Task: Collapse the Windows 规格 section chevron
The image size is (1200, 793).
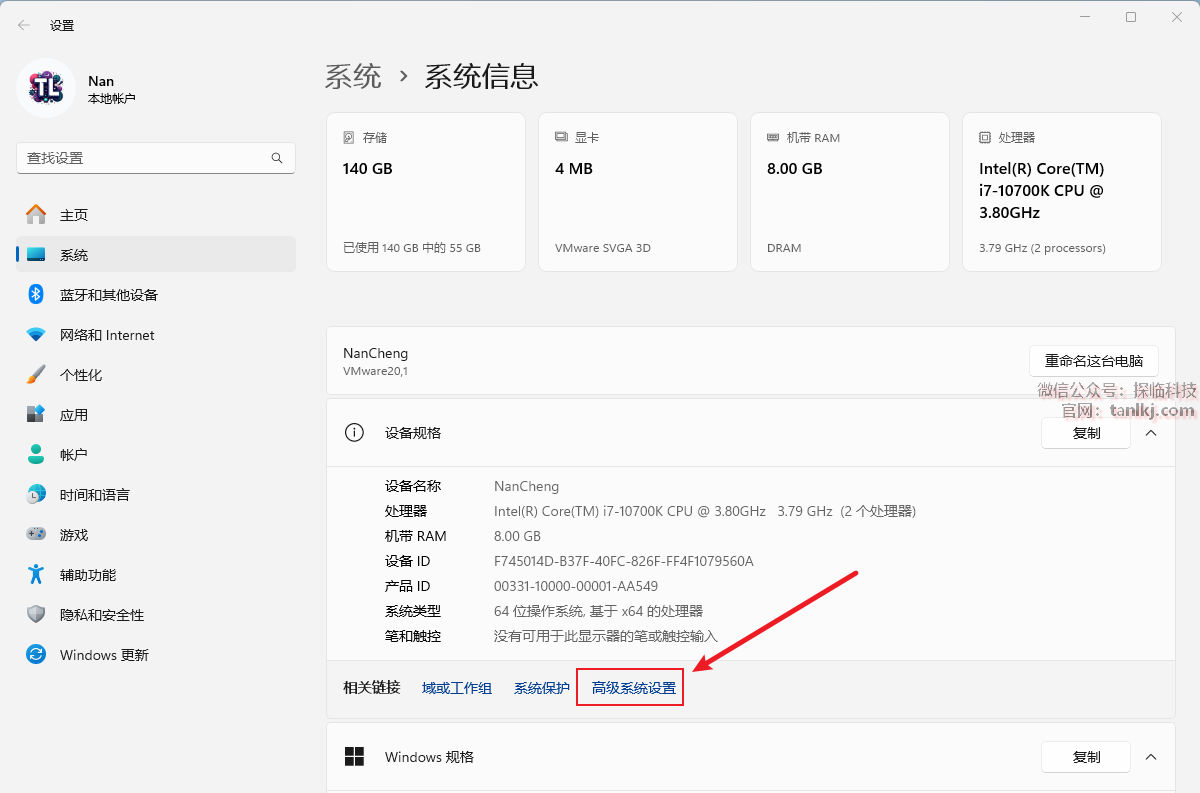Action: pyautogui.click(x=1151, y=757)
